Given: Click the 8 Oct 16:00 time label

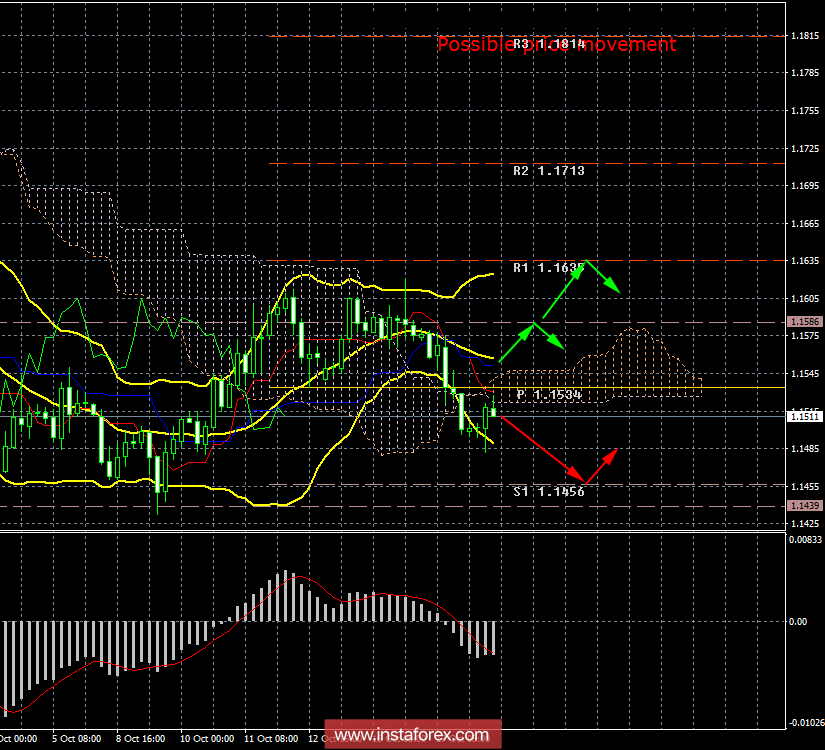Looking at the screenshot, I should 140,739.
